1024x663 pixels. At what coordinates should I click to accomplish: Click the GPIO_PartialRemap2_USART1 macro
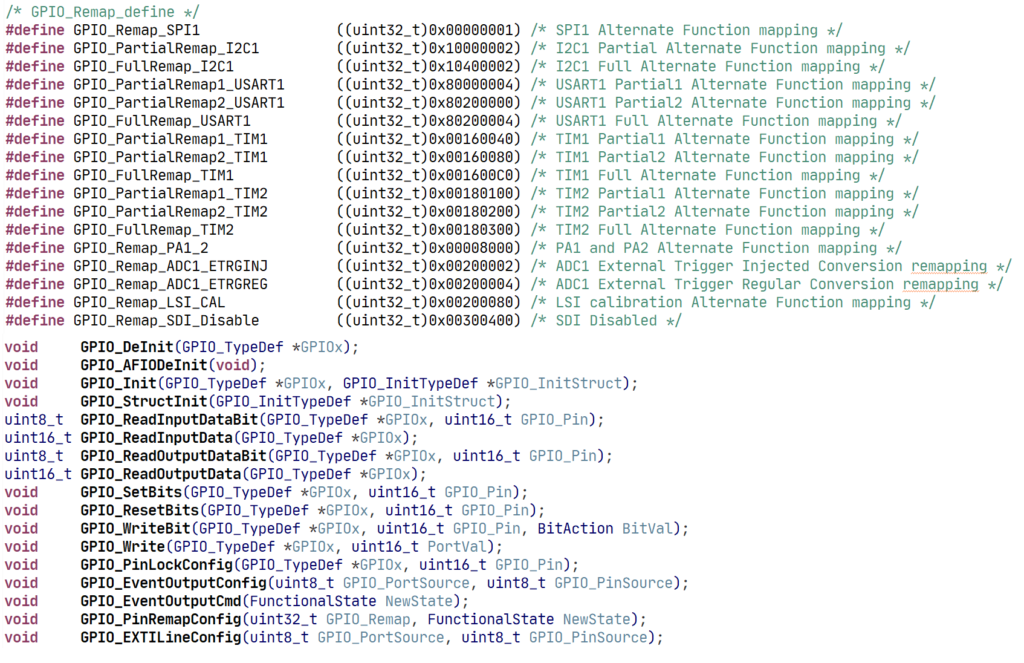[x=179, y=103]
